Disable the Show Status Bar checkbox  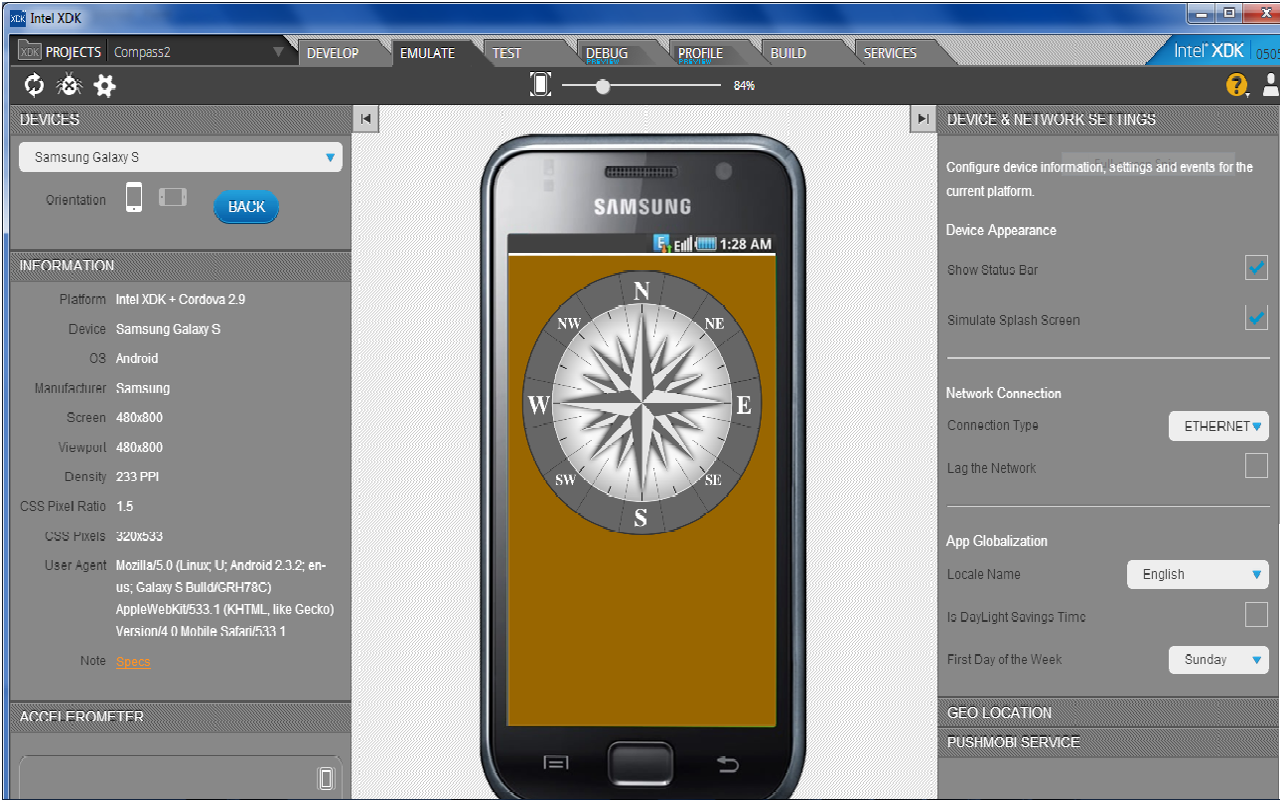tap(1256, 268)
